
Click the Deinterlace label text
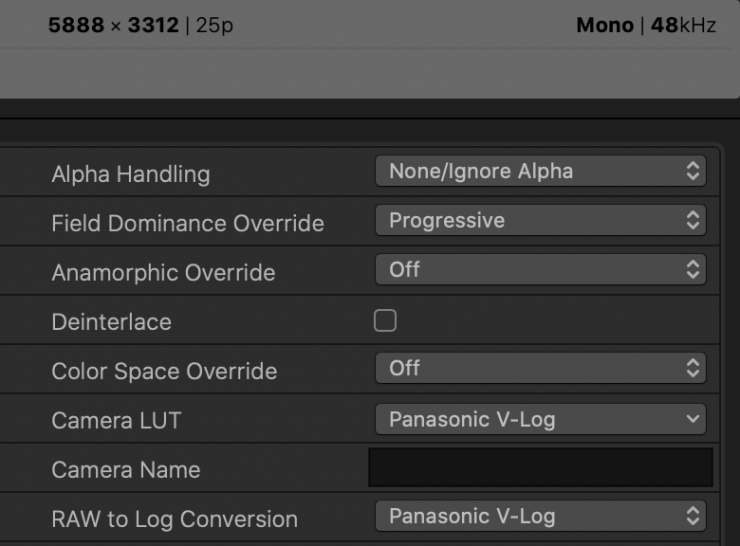[x=111, y=322]
